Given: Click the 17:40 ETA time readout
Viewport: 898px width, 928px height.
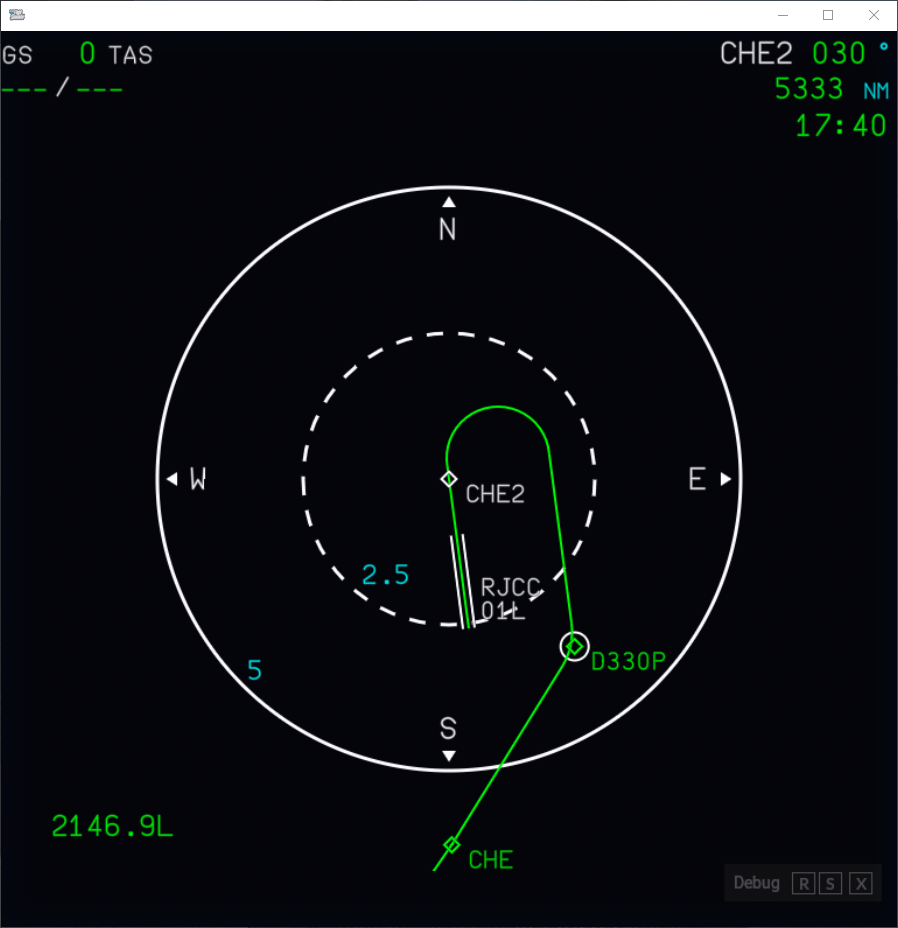Looking at the screenshot, I should tap(840, 126).
